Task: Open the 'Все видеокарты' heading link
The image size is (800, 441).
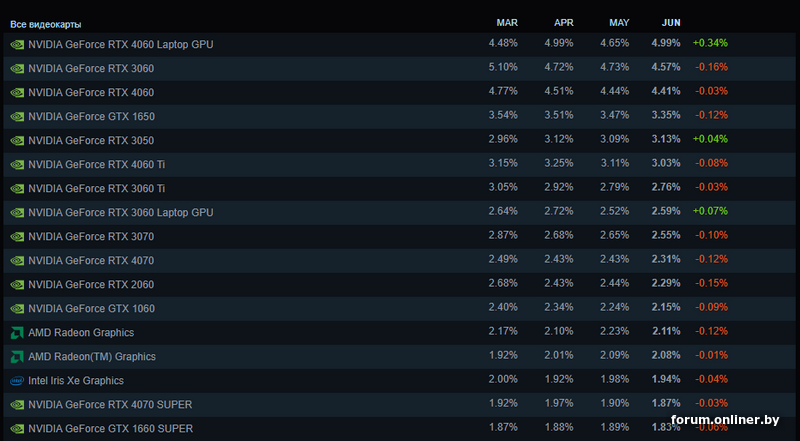Action: click(46, 23)
